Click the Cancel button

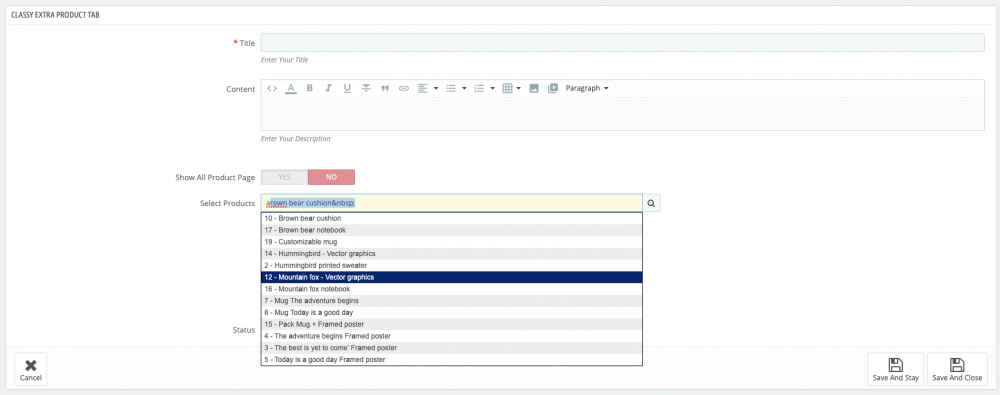tap(31, 369)
